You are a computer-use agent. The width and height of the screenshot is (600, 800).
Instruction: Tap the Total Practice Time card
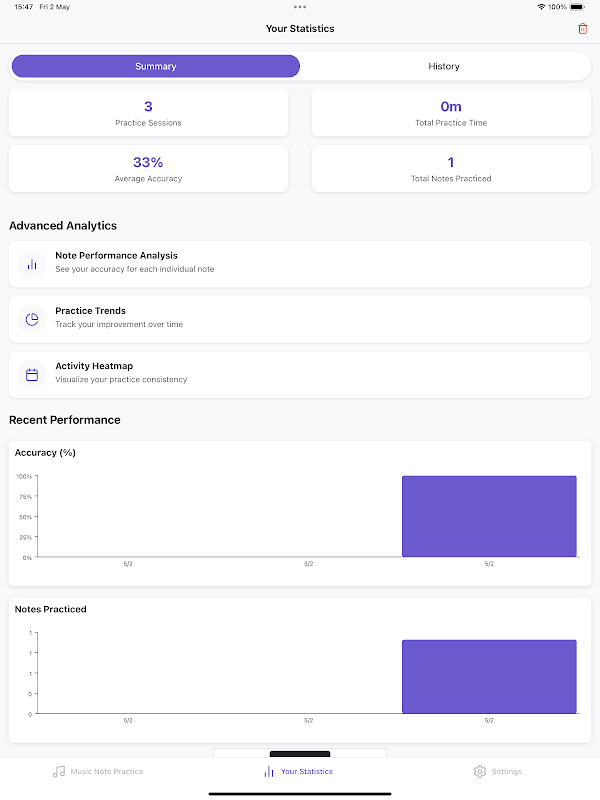point(451,113)
